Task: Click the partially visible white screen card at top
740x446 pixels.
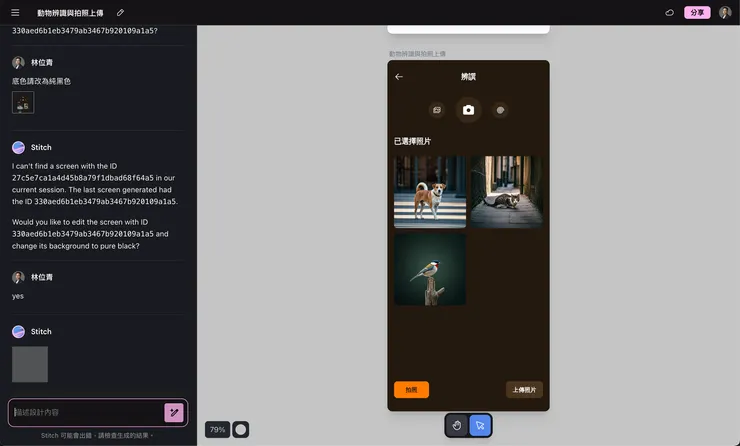Action: (x=468, y=29)
